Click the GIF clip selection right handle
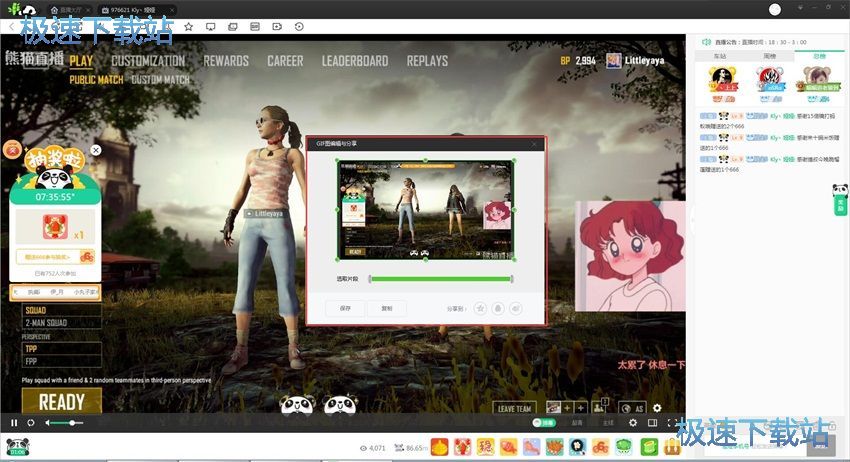 [x=512, y=279]
